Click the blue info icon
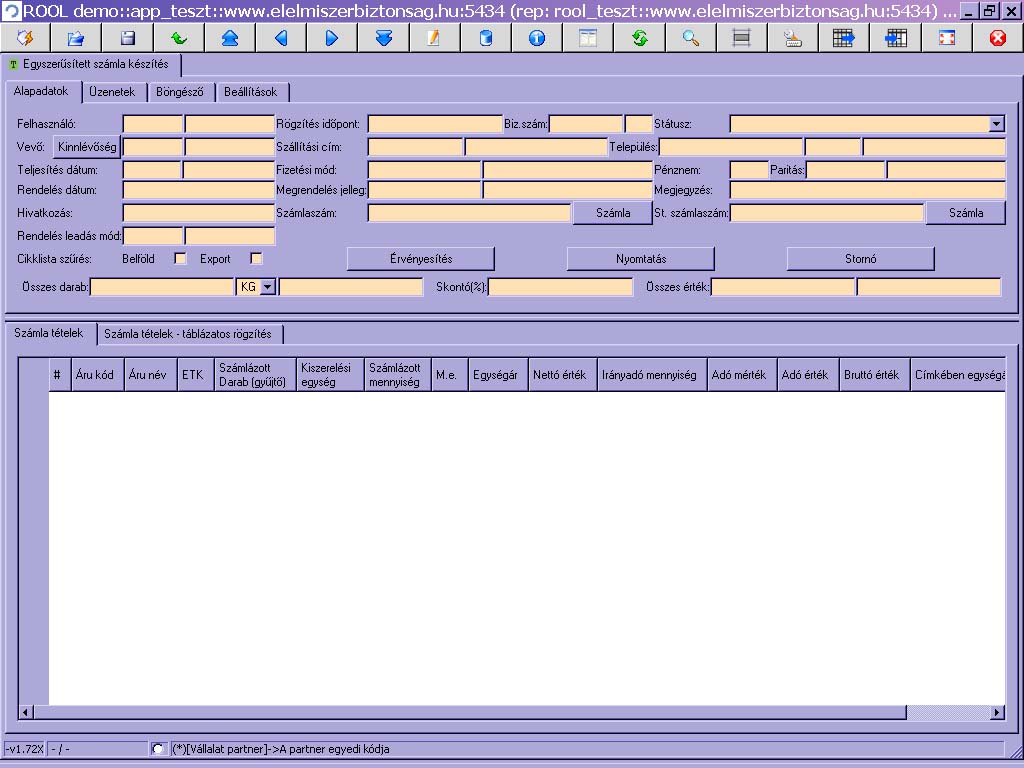 537,38
